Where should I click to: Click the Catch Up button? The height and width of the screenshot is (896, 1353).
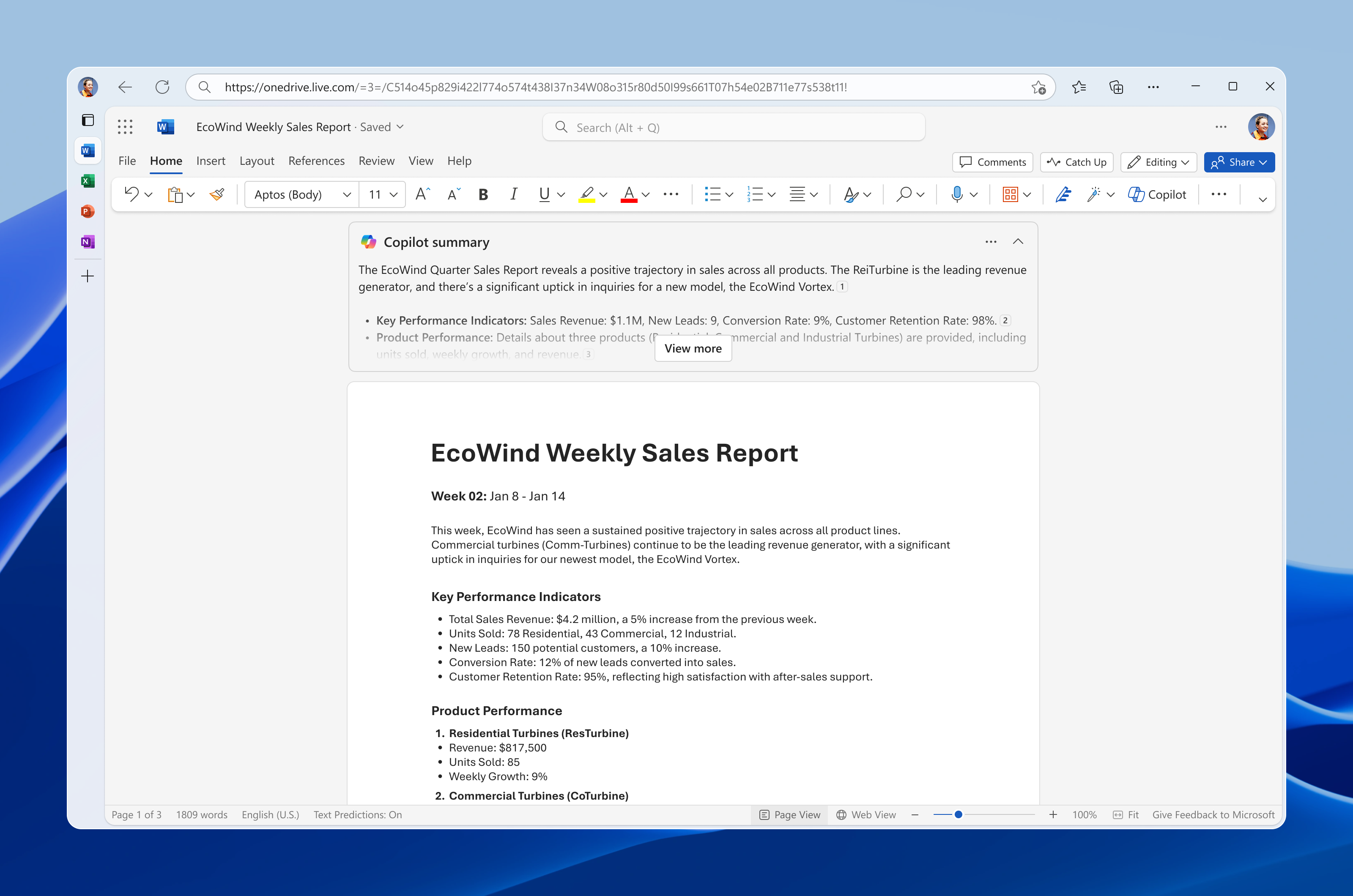(x=1076, y=162)
